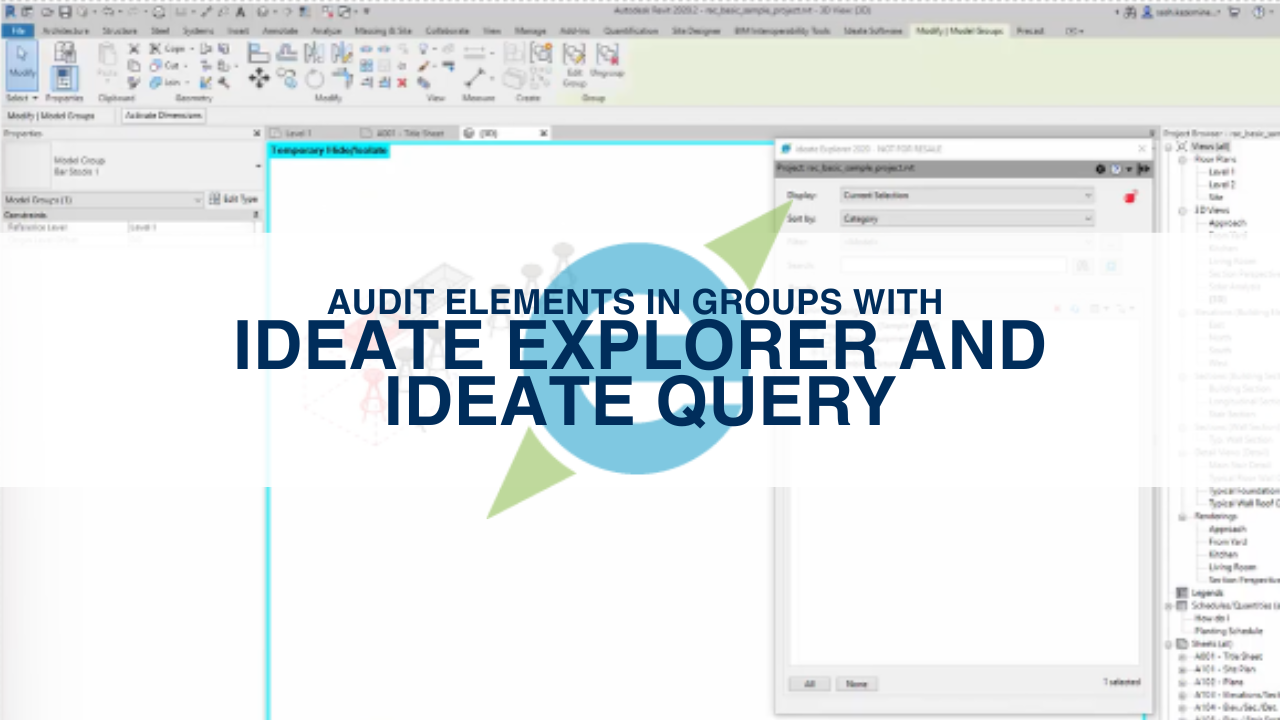The width and height of the screenshot is (1280, 720).
Task: Click the red Delete X icon
Action: coord(402,83)
